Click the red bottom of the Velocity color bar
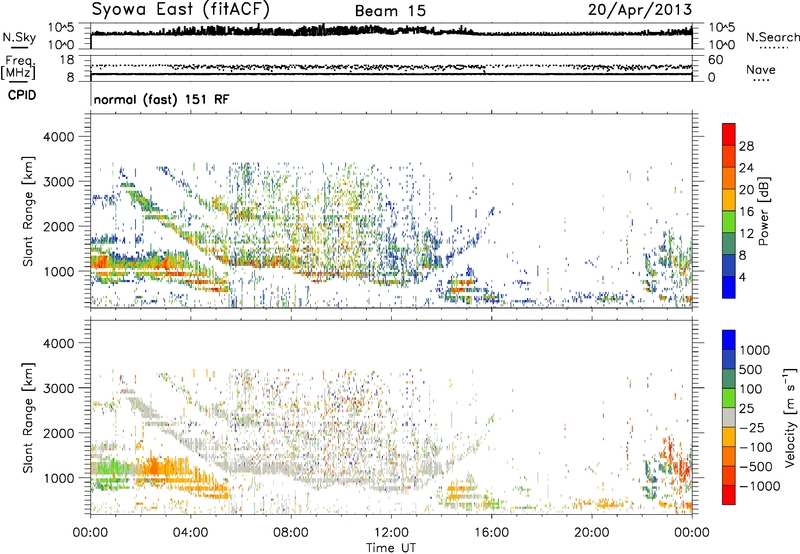The height and width of the screenshot is (554, 800). (729, 495)
